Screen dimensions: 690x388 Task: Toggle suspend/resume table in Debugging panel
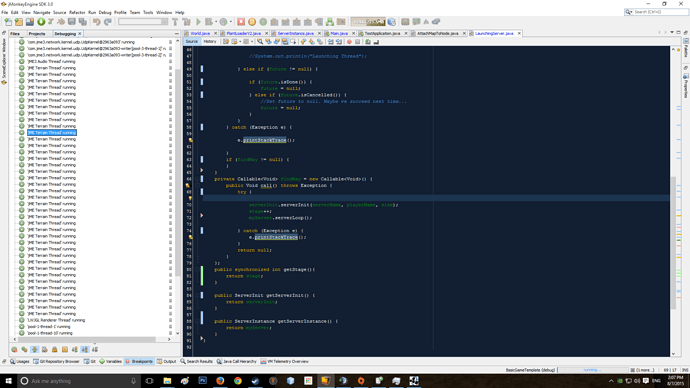[34, 349]
